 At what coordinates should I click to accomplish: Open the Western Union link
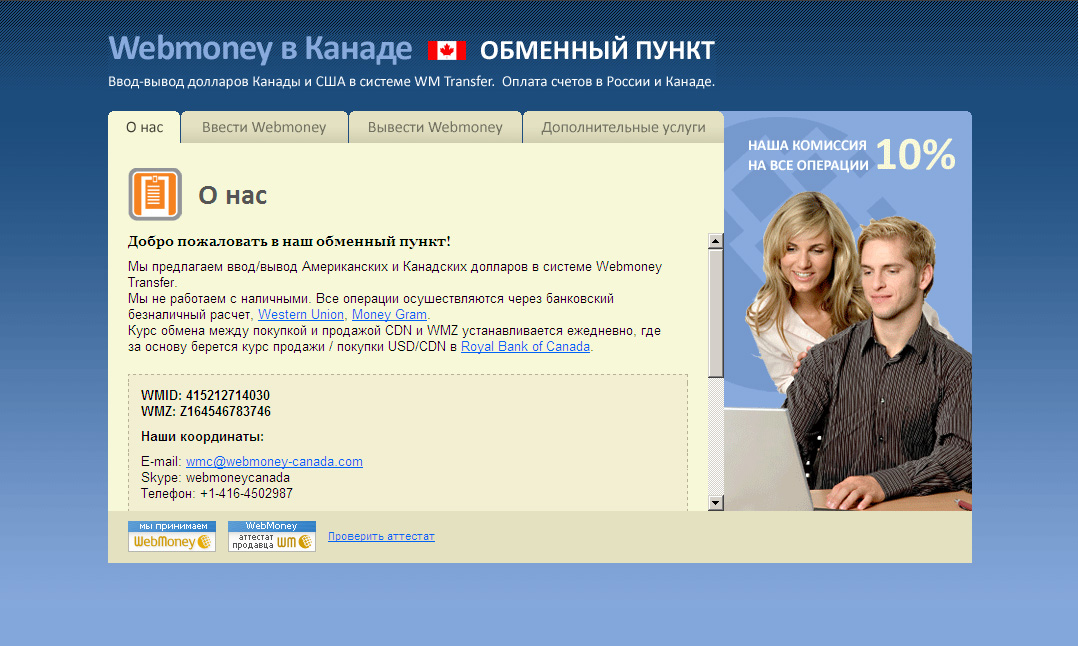[300, 313]
